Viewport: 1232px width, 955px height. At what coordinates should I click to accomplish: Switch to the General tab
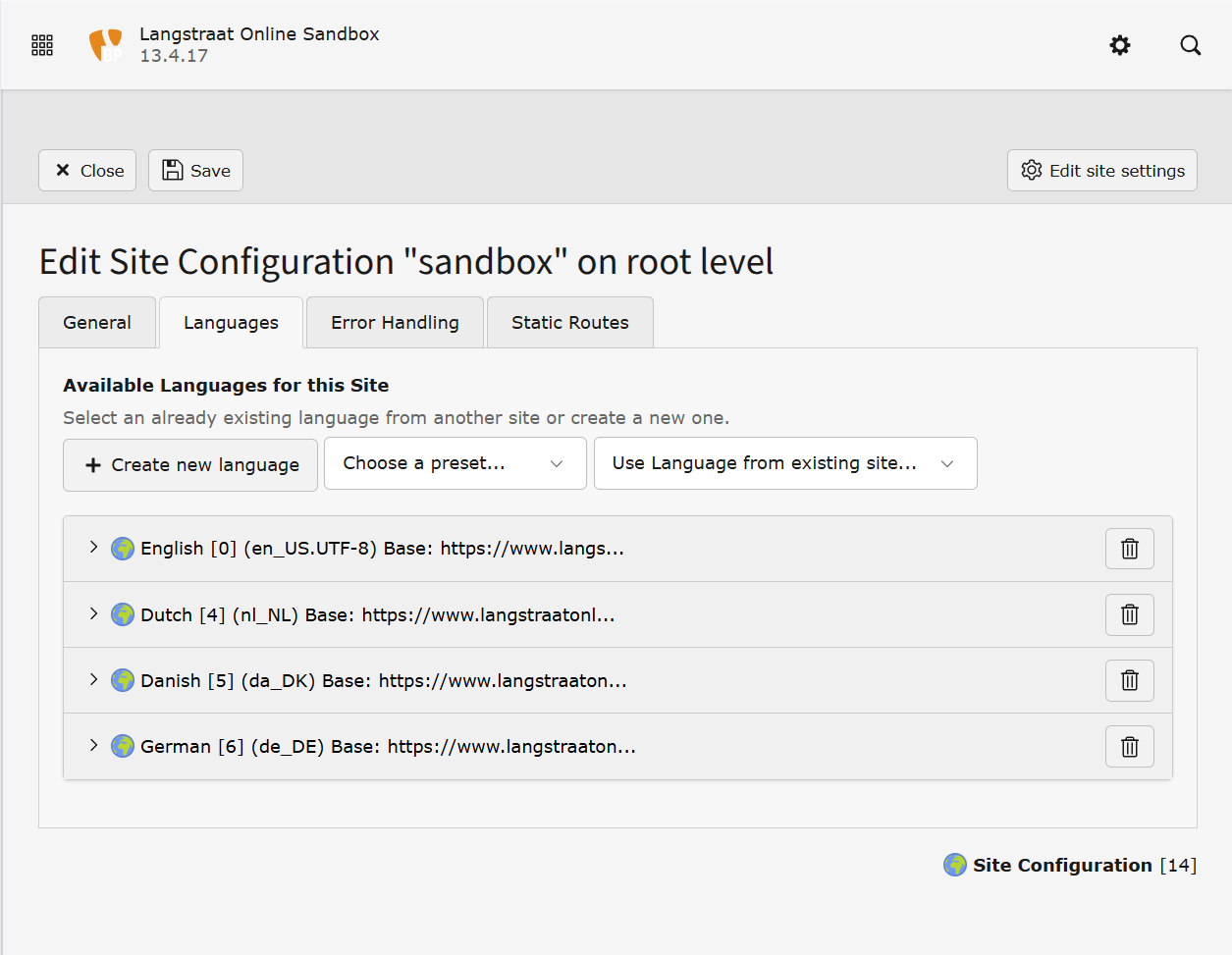97,323
